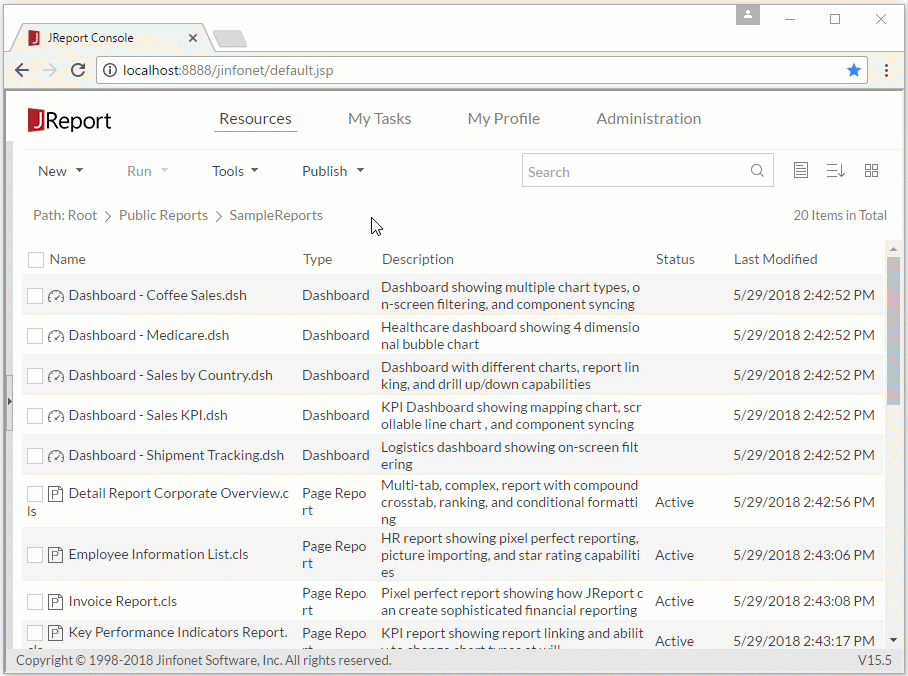908x676 pixels.
Task: Sort by the Type column header
Action: pos(317,260)
